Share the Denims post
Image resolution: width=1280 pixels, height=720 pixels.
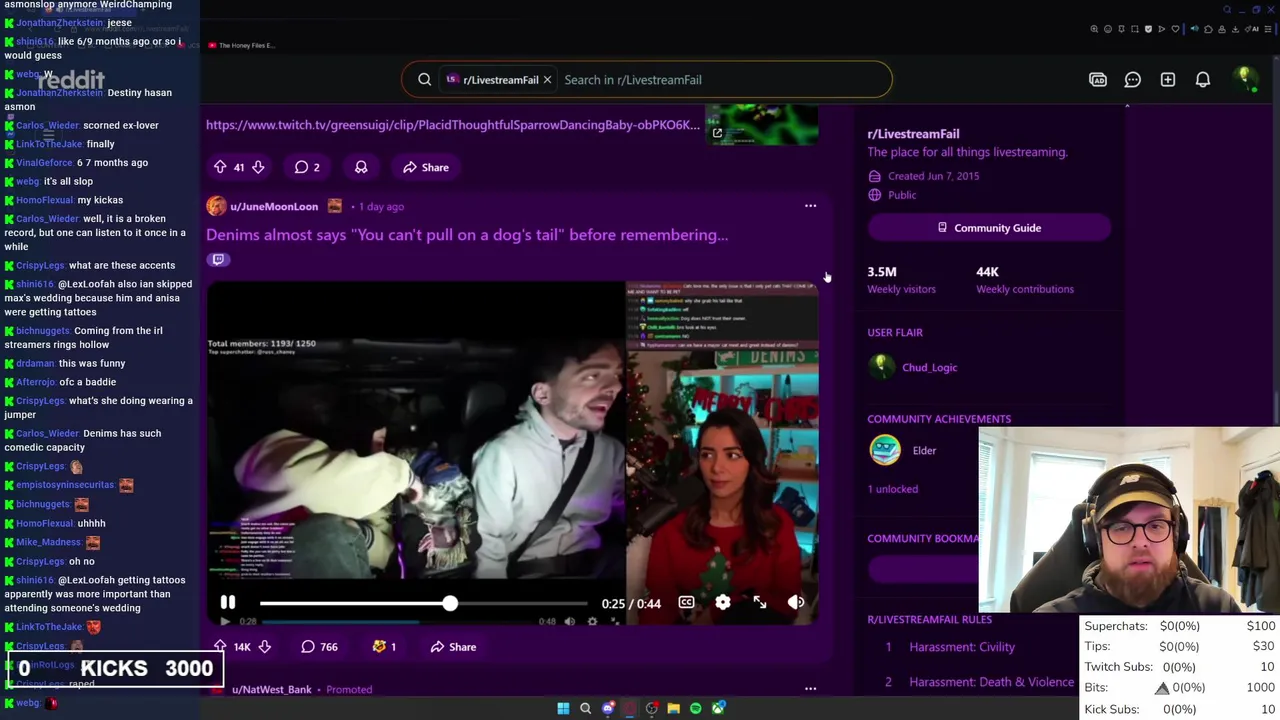pos(453,647)
